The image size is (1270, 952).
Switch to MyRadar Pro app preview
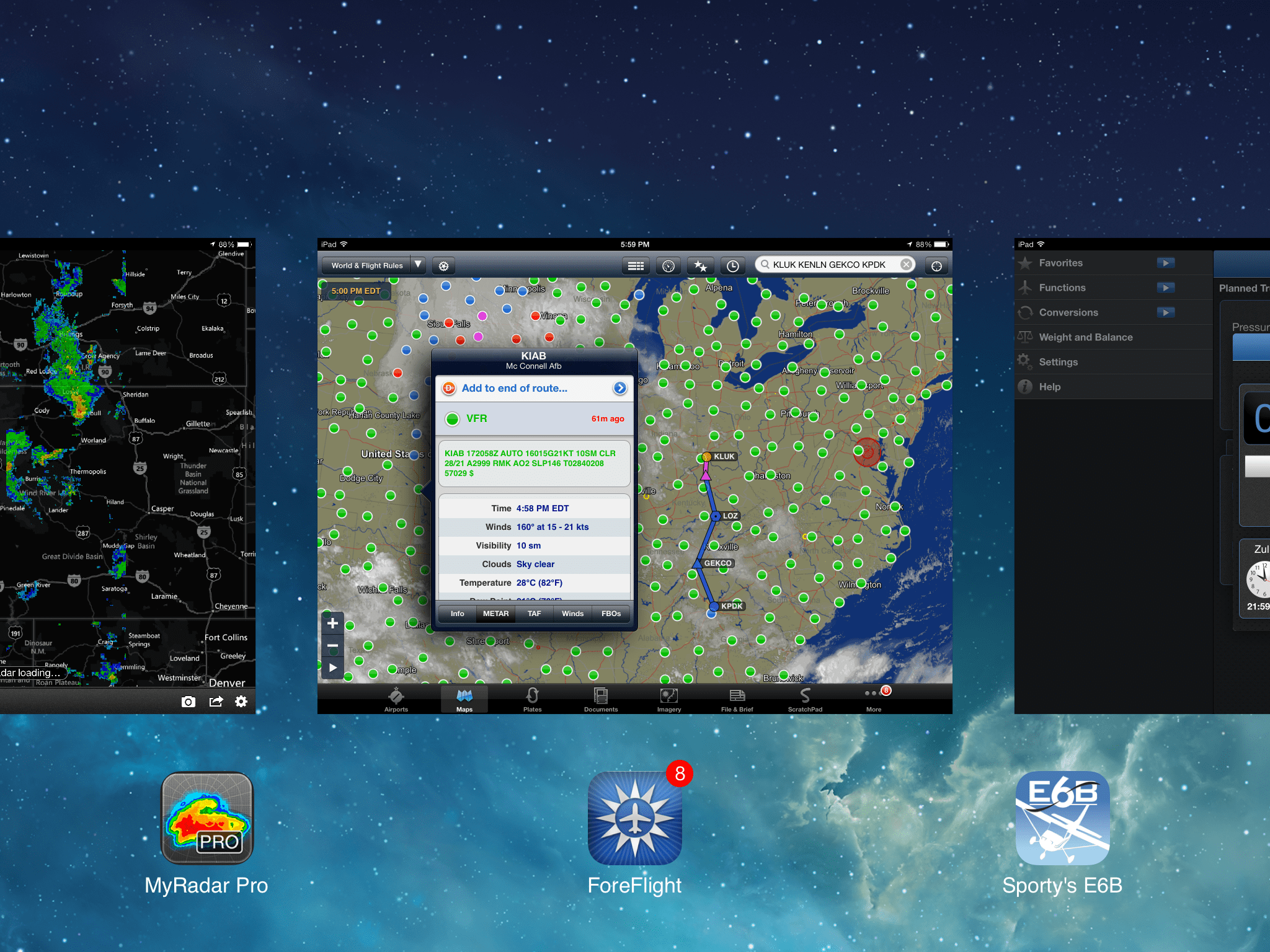[x=128, y=476]
